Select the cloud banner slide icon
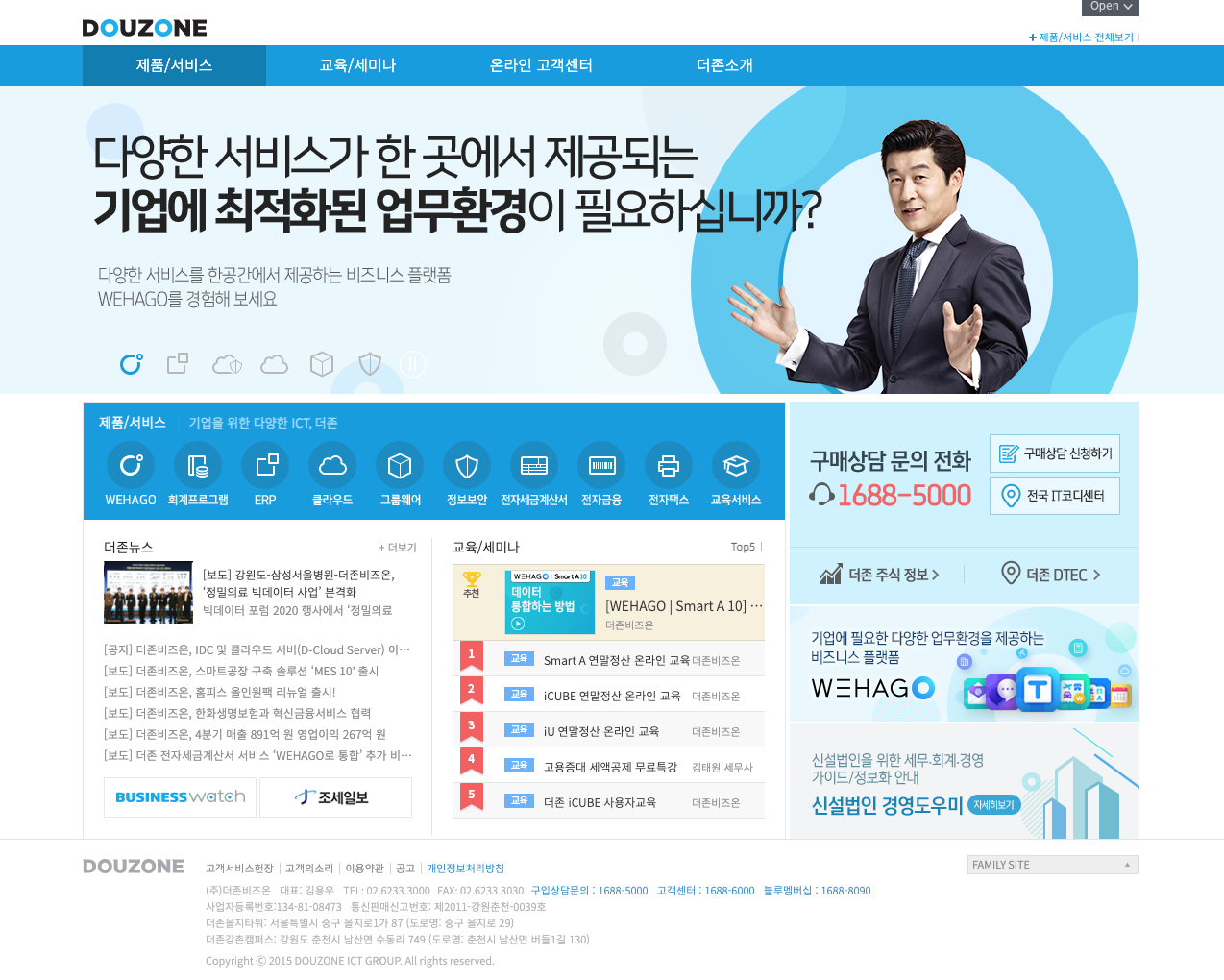Image resolution: width=1224 pixels, height=980 pixels. 275,364
